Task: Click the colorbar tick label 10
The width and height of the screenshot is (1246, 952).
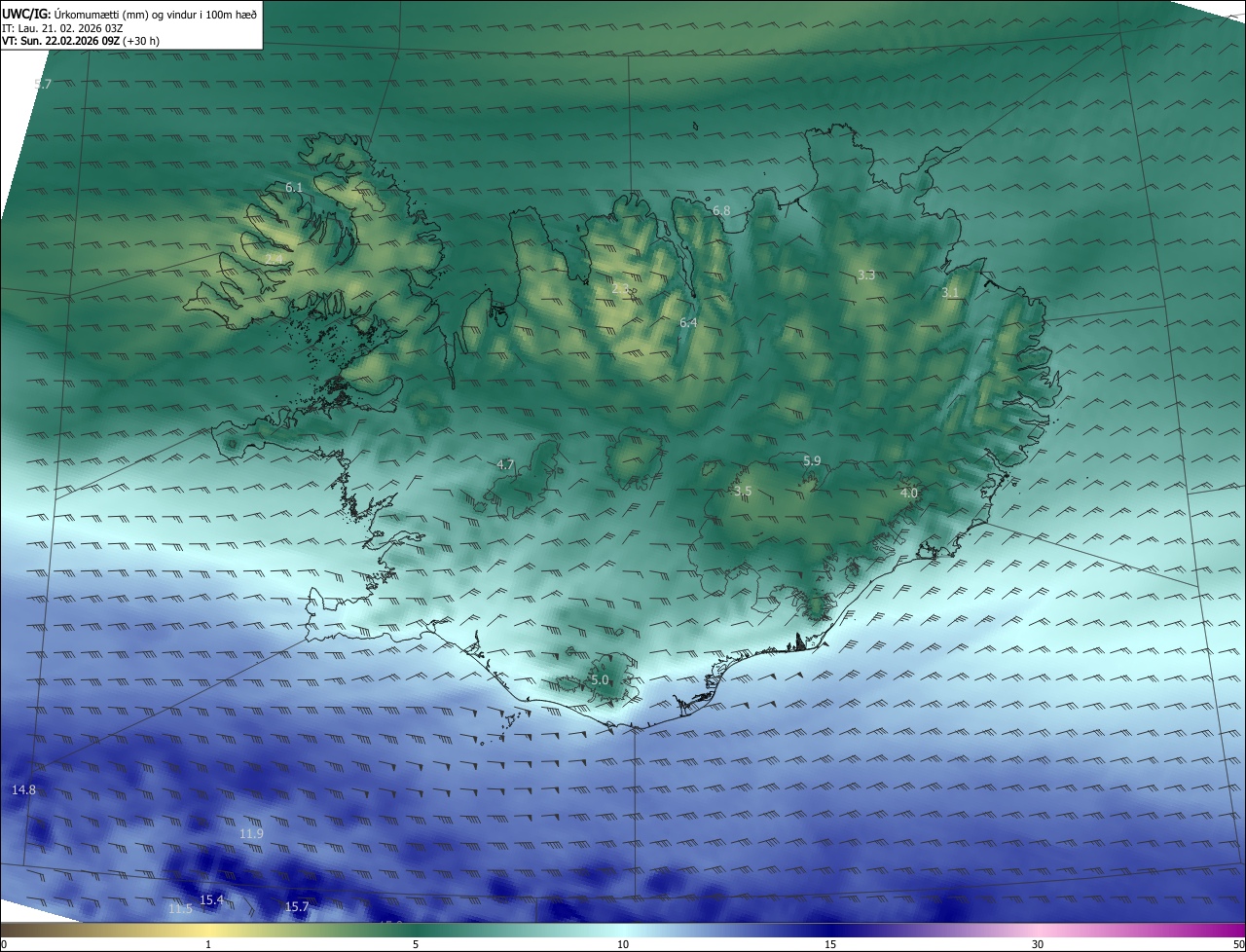Action: pos(623,944)
